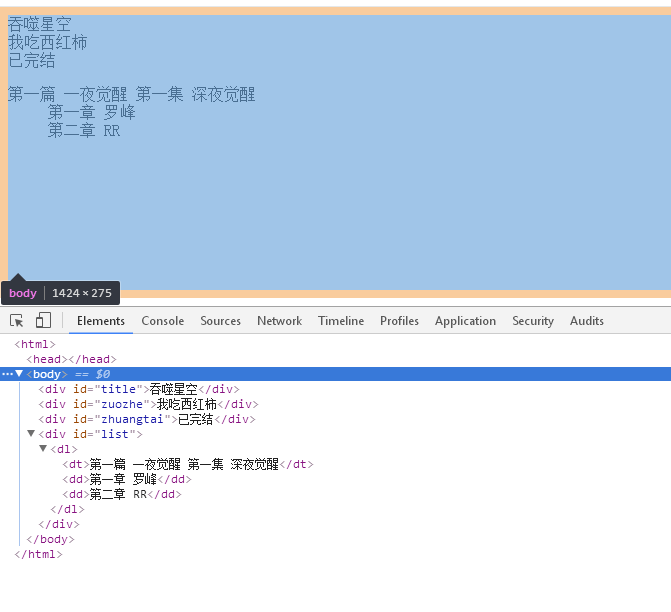Open the Application tab
This screenshot has width=671, height=612.
pyautogui.click(x=465, y=321)
